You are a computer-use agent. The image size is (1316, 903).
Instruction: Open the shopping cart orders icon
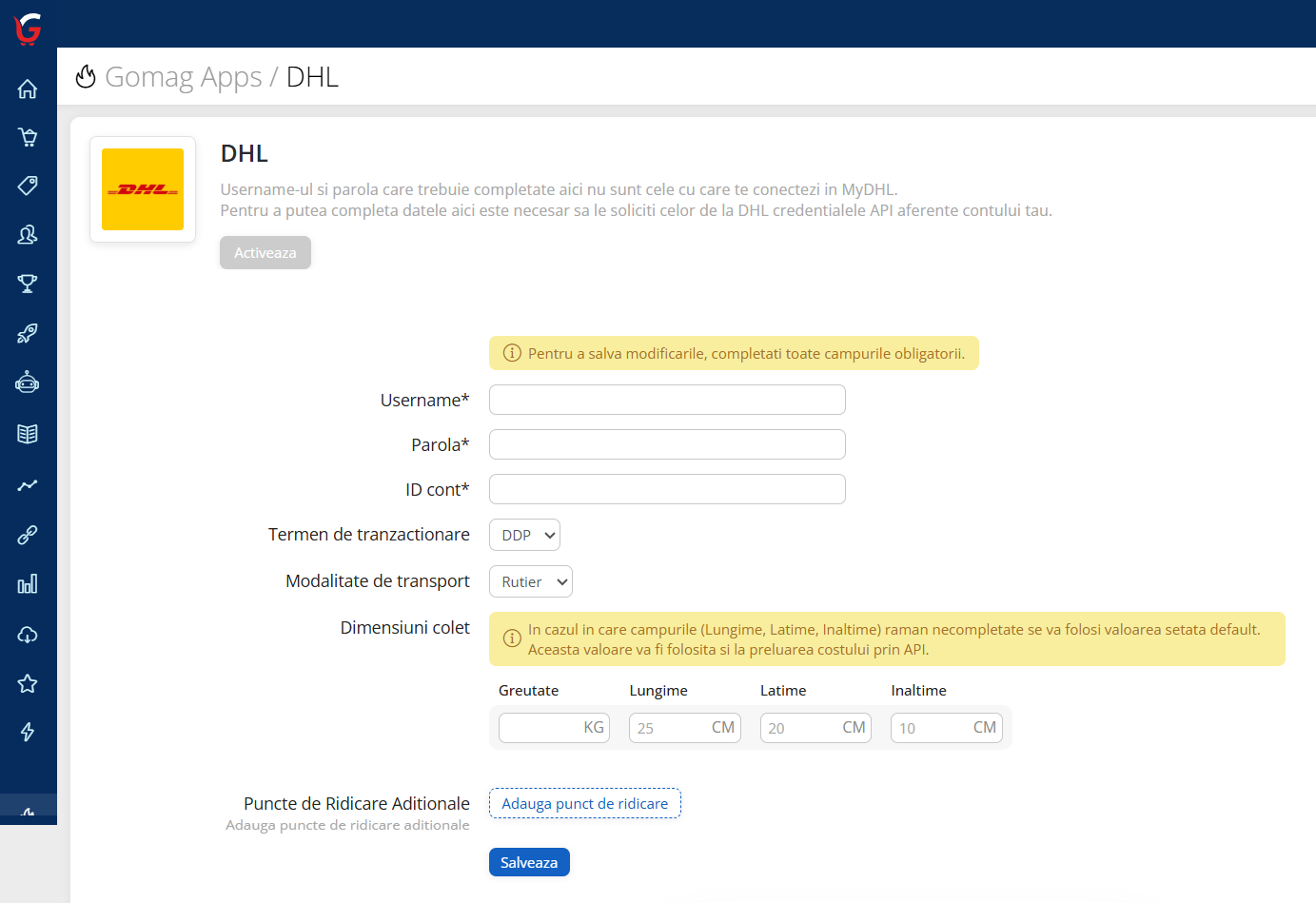pos(28,137)
